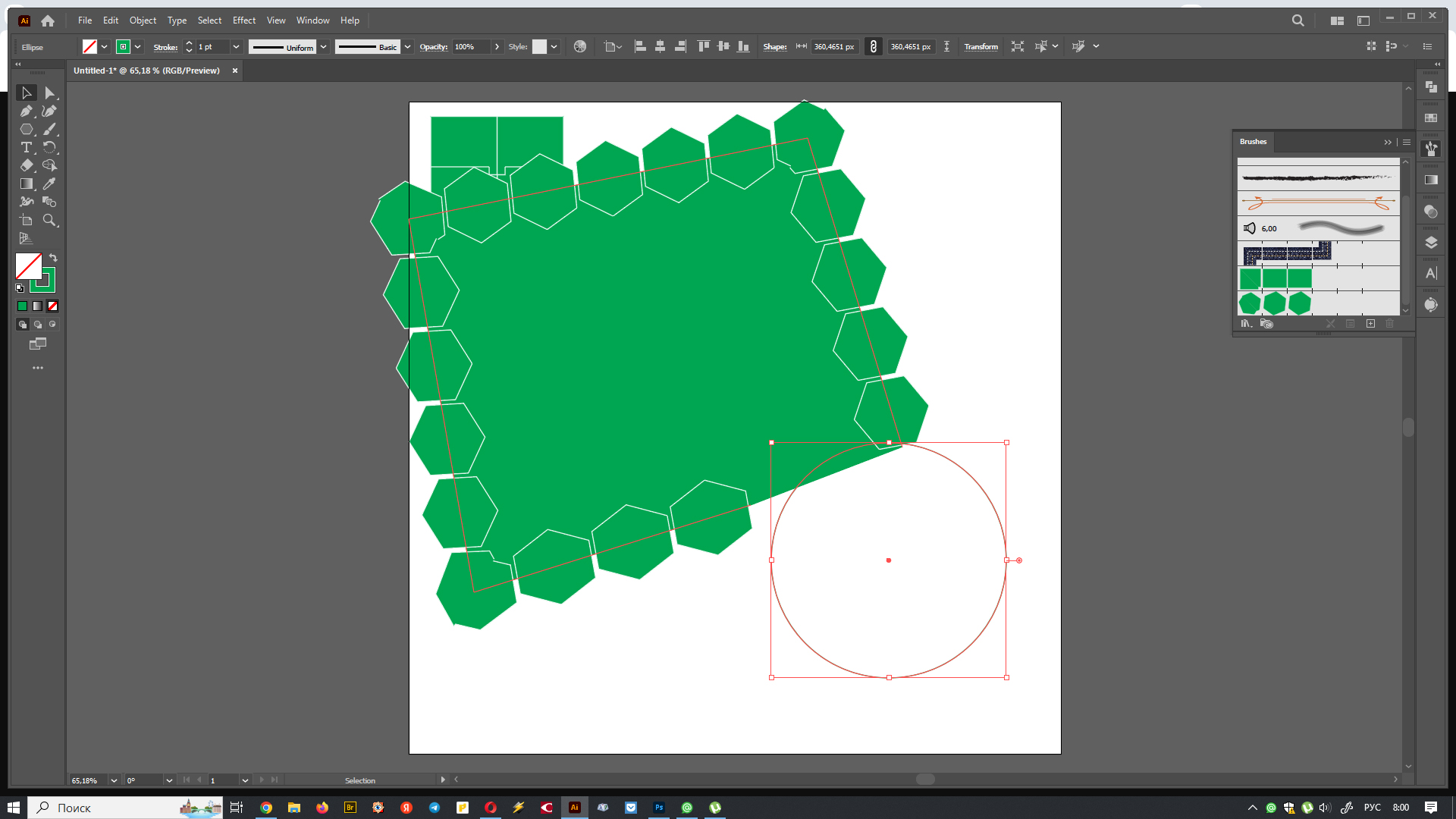Select the Polygon shape tool

pyautogui.click(x=27, y=129)
